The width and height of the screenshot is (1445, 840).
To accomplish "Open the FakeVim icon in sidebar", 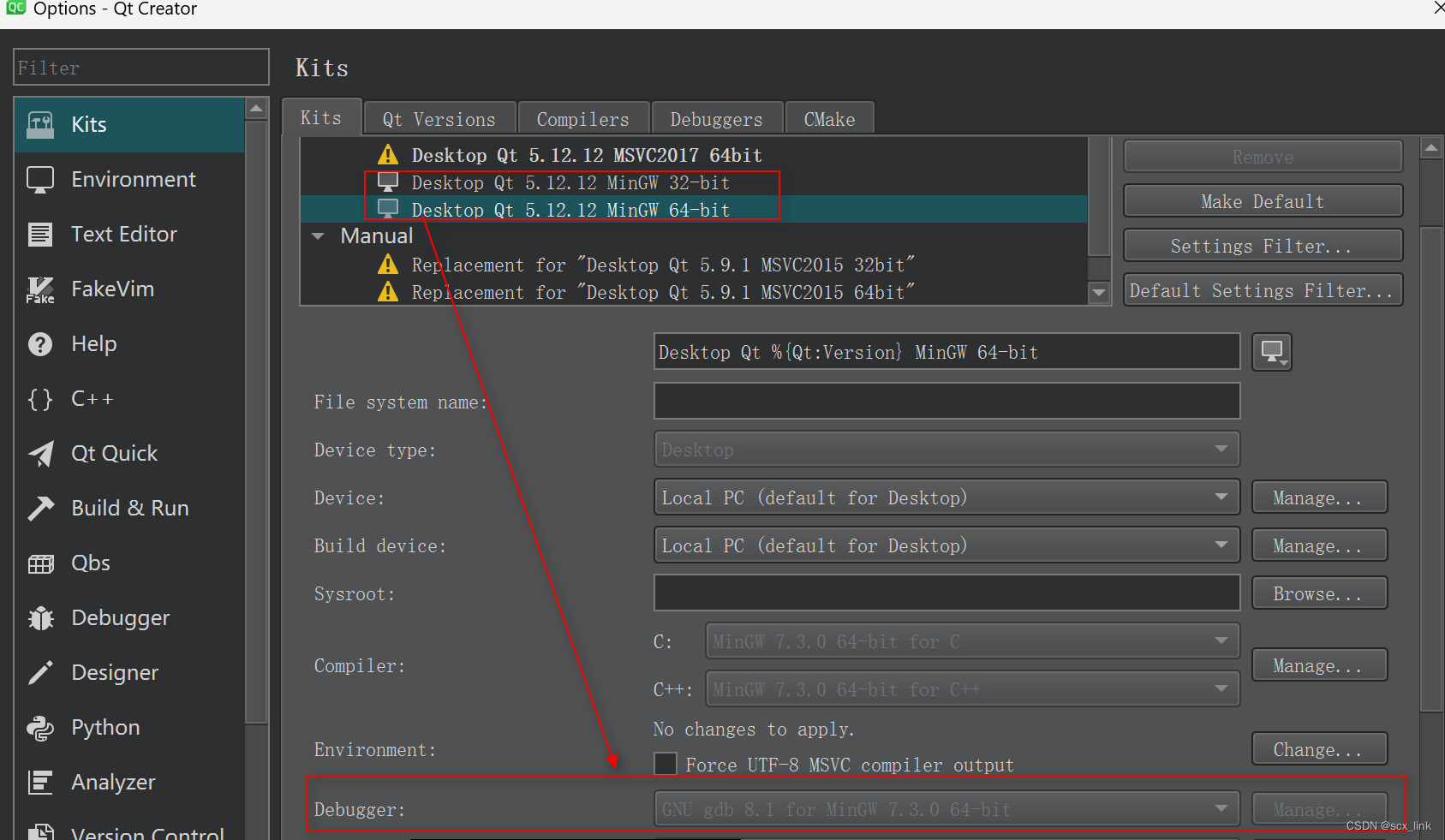I will (x=40, y=289).
